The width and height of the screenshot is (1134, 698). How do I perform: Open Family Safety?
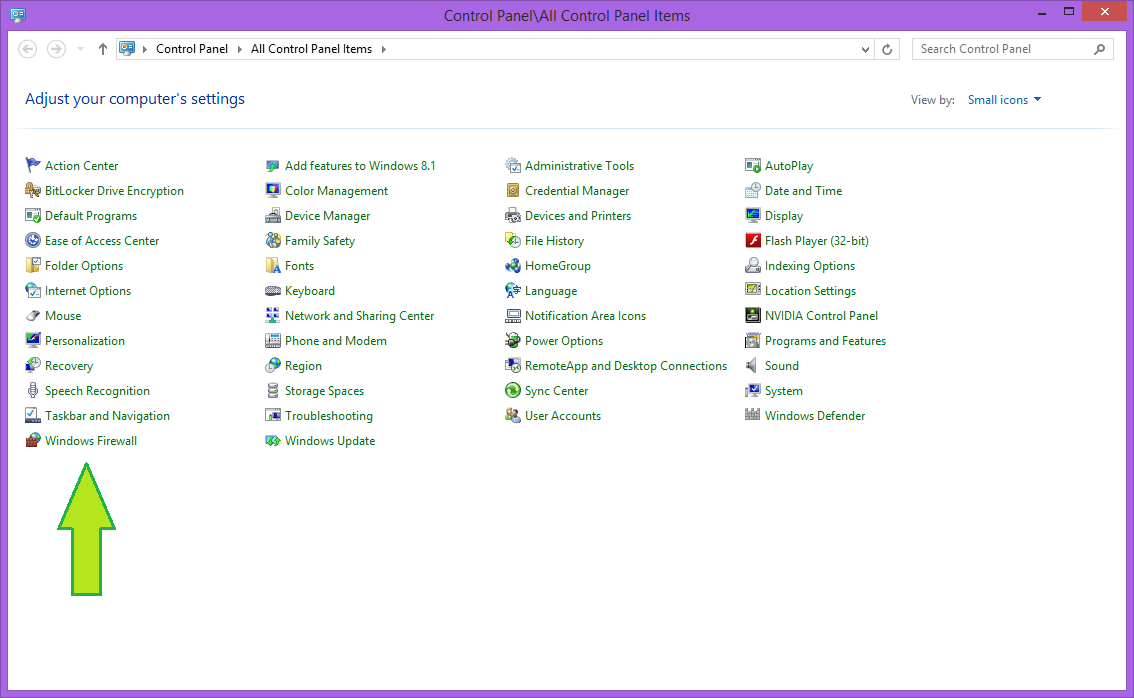pyautogui.click(x=320, y=241)
